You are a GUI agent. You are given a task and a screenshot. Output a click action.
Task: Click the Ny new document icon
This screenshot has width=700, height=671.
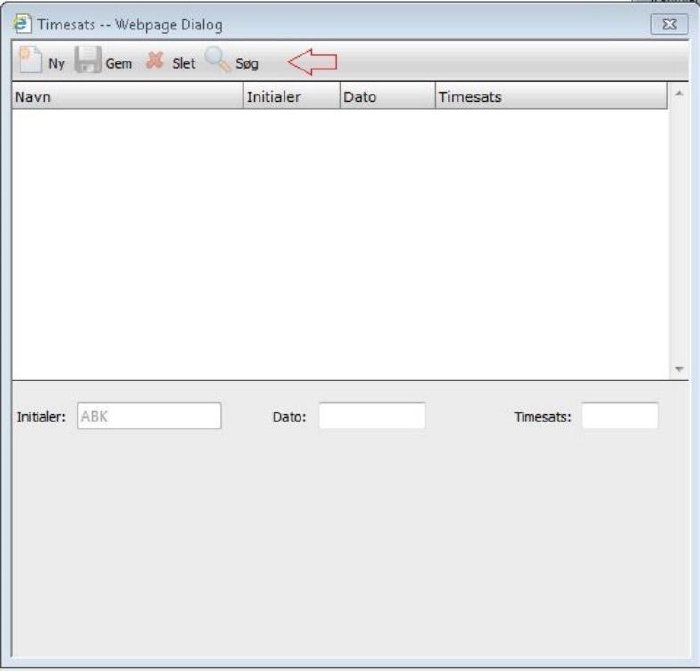(x=29, y=61)
